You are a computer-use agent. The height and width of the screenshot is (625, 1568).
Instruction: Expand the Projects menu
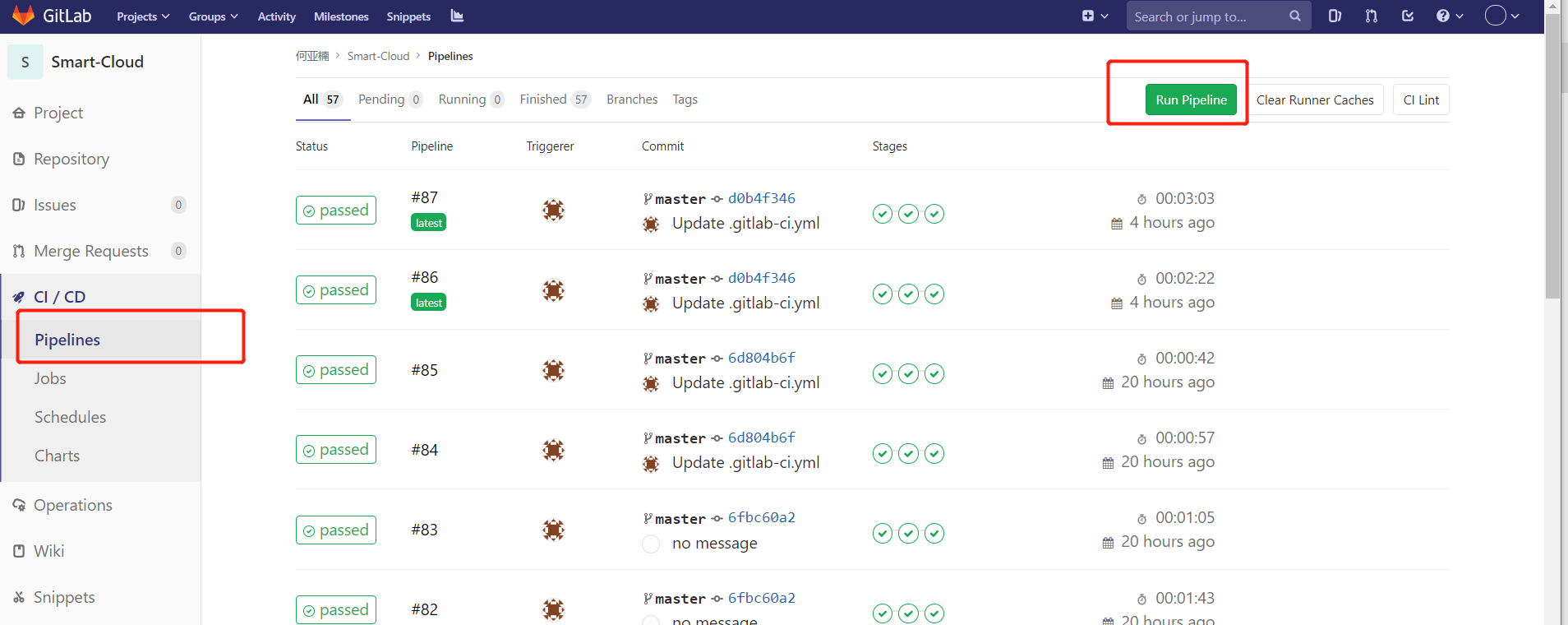click(143, 16)
